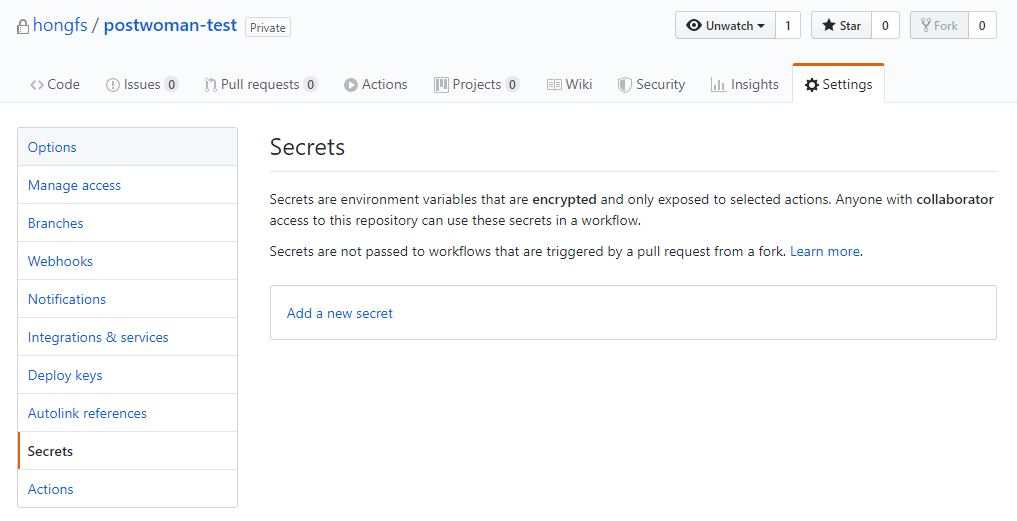Open the Settings tab
Screen dimensions: 1017x521
839,84
